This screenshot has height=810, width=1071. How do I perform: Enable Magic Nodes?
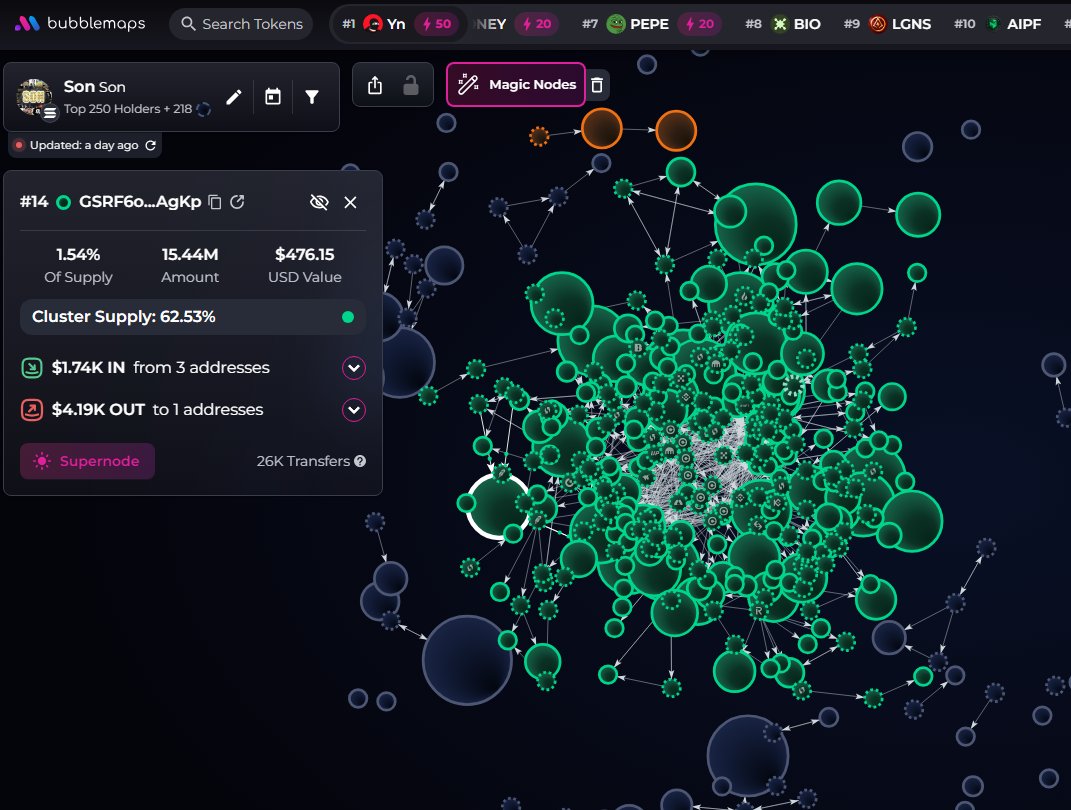(x=516, y=85)
